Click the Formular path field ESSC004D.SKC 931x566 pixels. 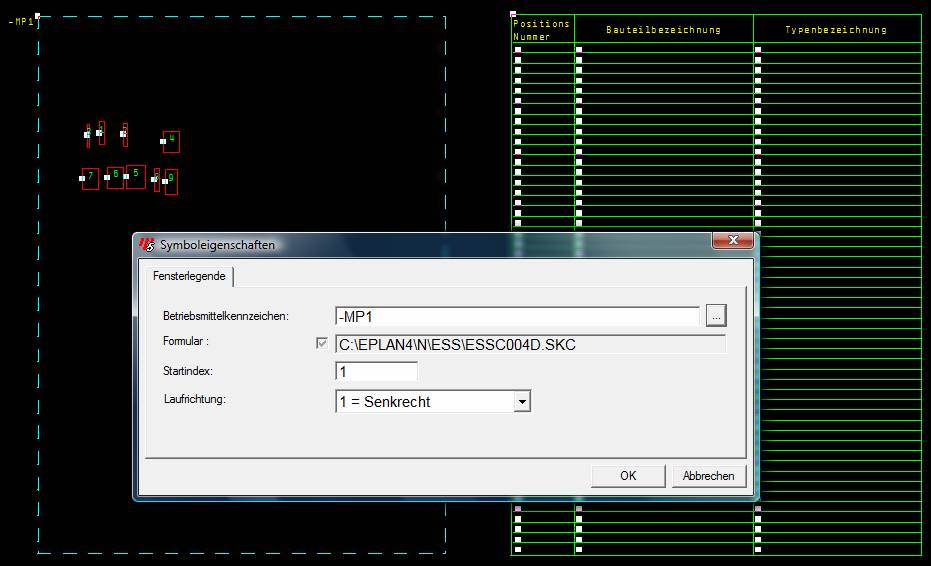(x=530, y=344)
